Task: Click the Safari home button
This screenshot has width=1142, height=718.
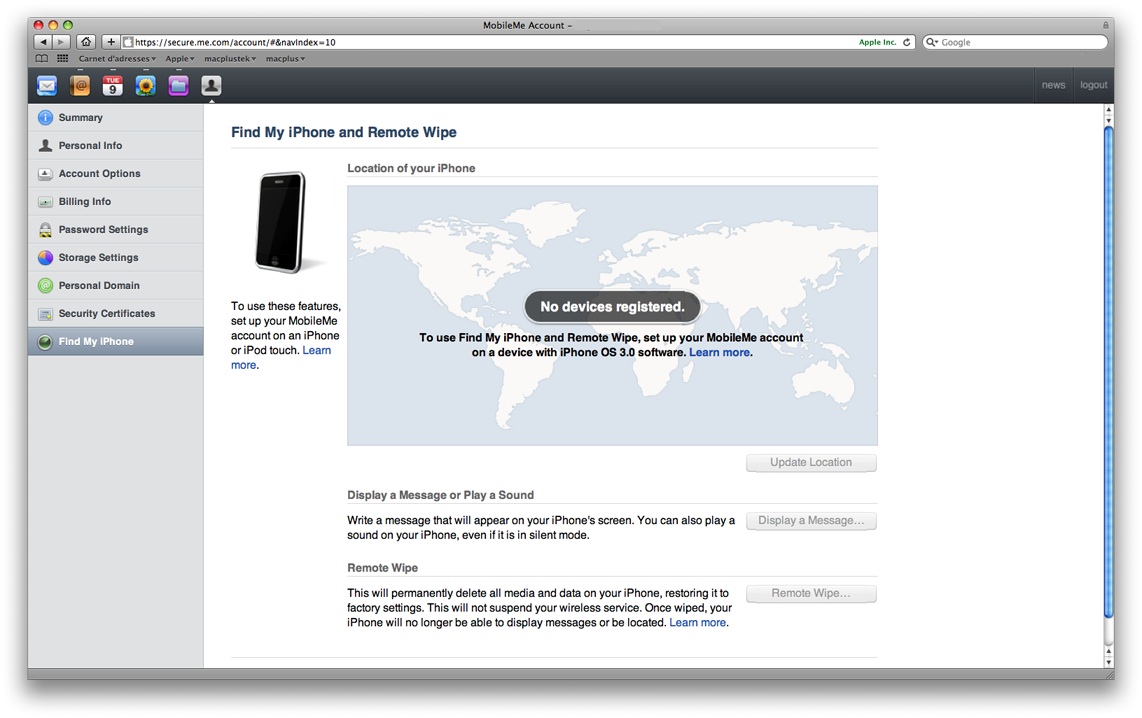Action: [86, 42]
